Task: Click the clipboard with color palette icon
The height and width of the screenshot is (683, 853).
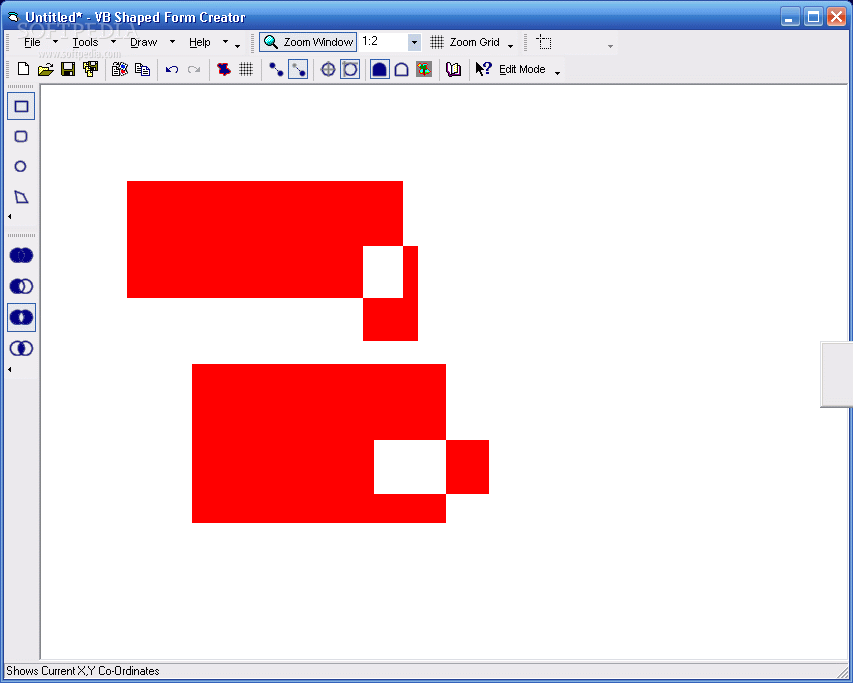Action: (x=120, y=69)
